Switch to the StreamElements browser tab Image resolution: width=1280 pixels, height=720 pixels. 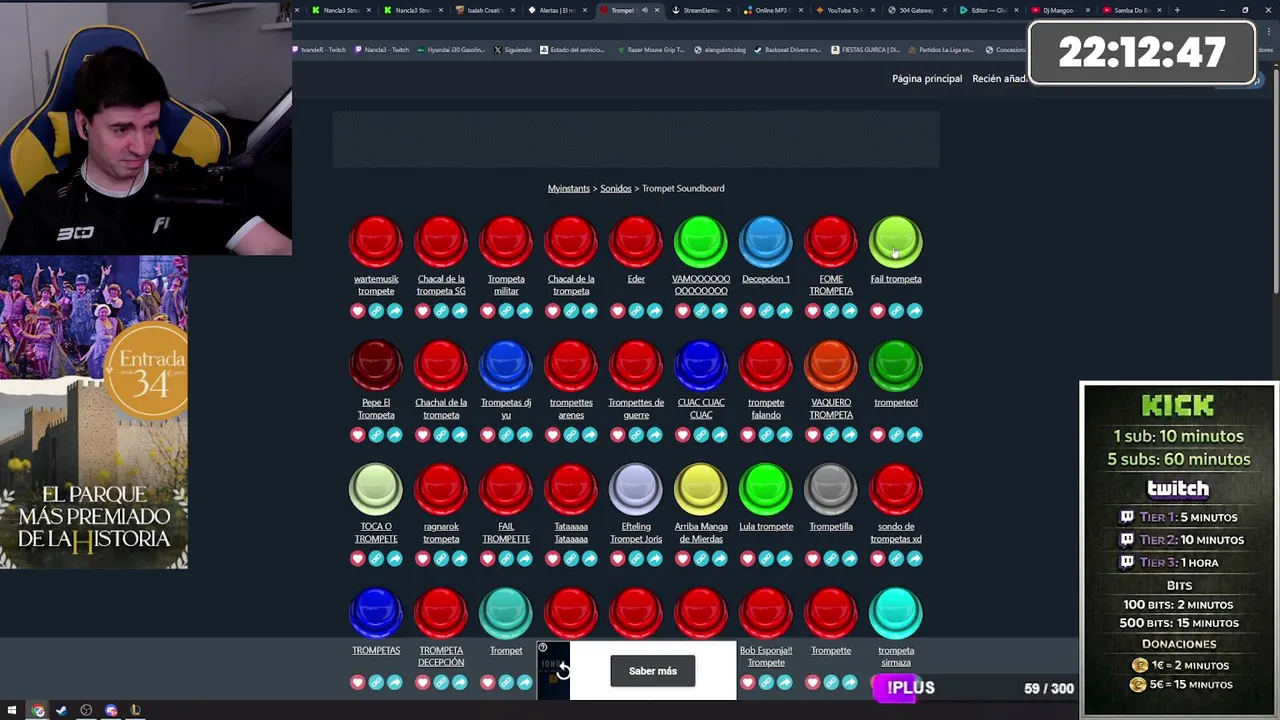[x=699, y=10]
